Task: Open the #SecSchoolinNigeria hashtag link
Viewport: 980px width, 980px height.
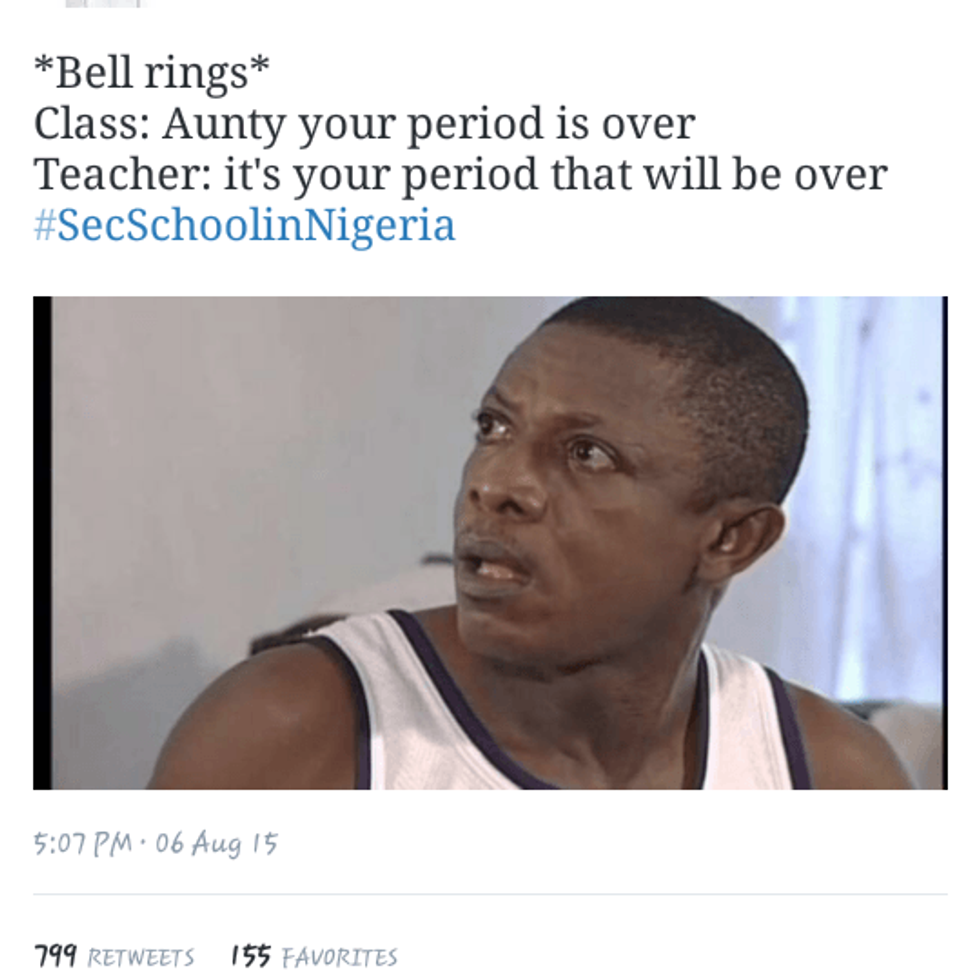Action: click(244, 226)
